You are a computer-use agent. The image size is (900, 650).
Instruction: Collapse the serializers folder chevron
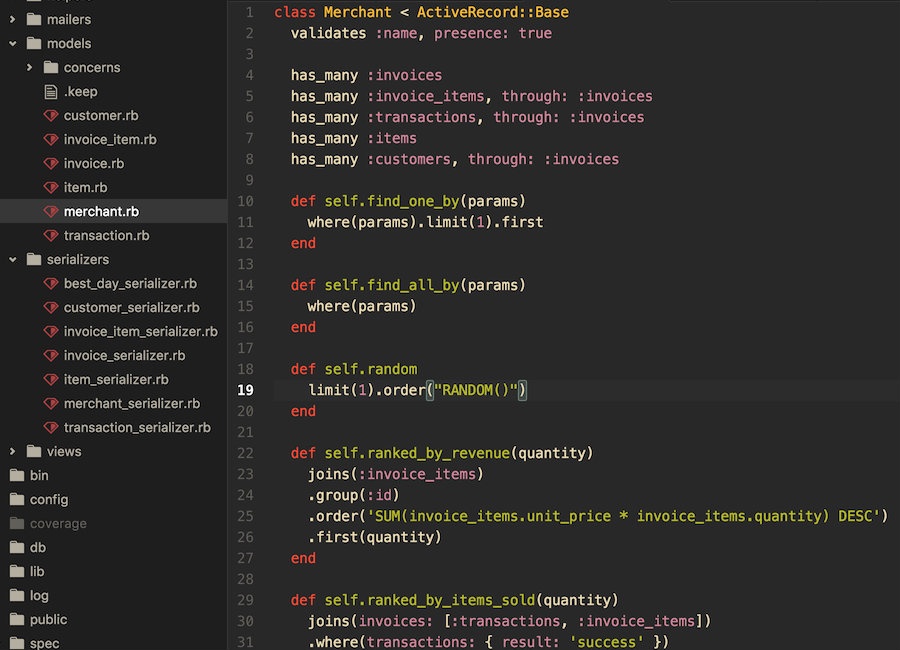pos(13,260)
